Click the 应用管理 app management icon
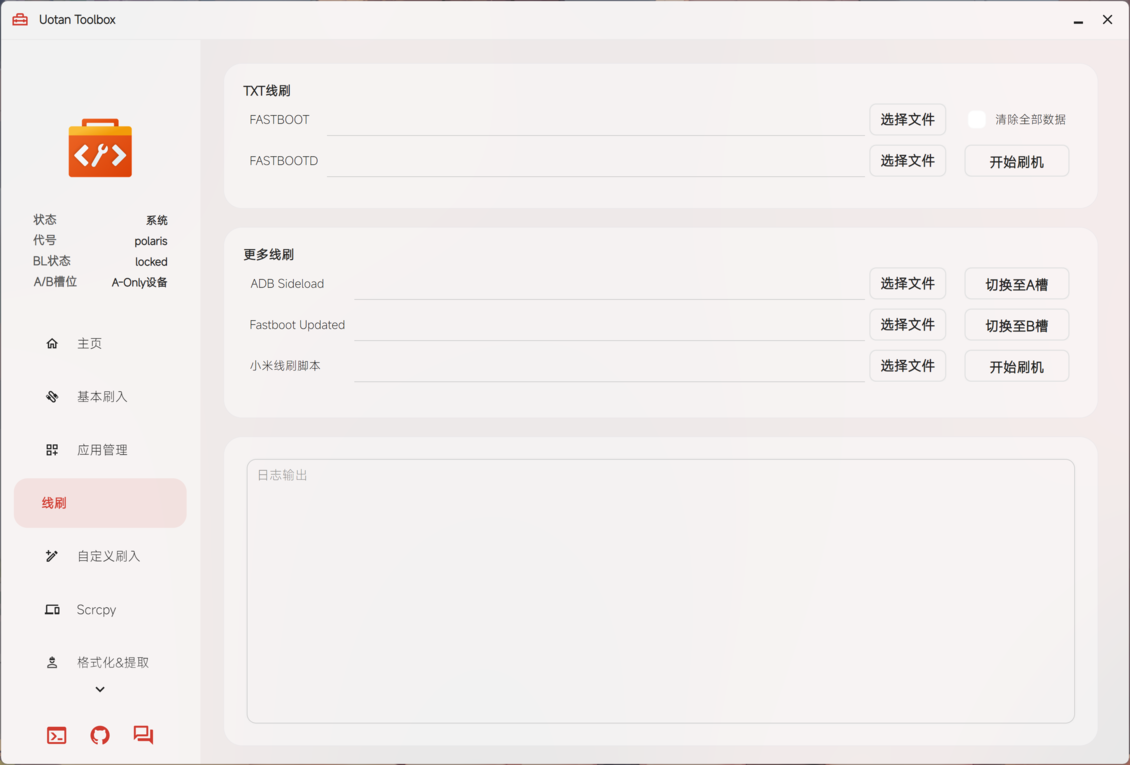Viewport: 1130px width, 765px height. (x=52, y=449)
